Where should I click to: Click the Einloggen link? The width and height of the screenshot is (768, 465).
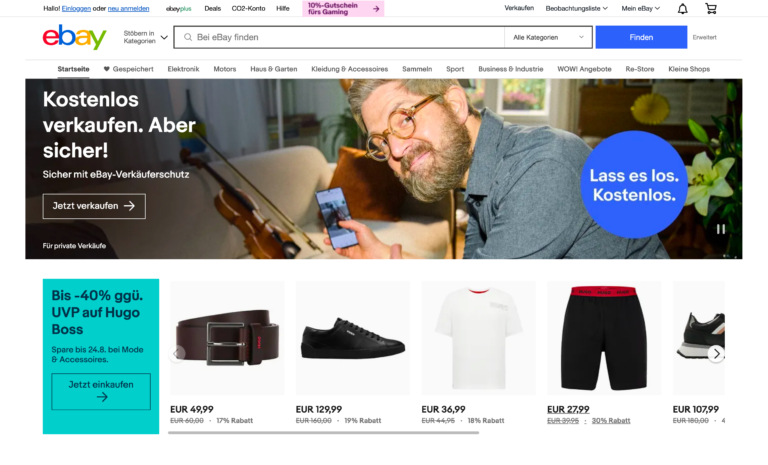pyautogui.click(x=76, y=8)
